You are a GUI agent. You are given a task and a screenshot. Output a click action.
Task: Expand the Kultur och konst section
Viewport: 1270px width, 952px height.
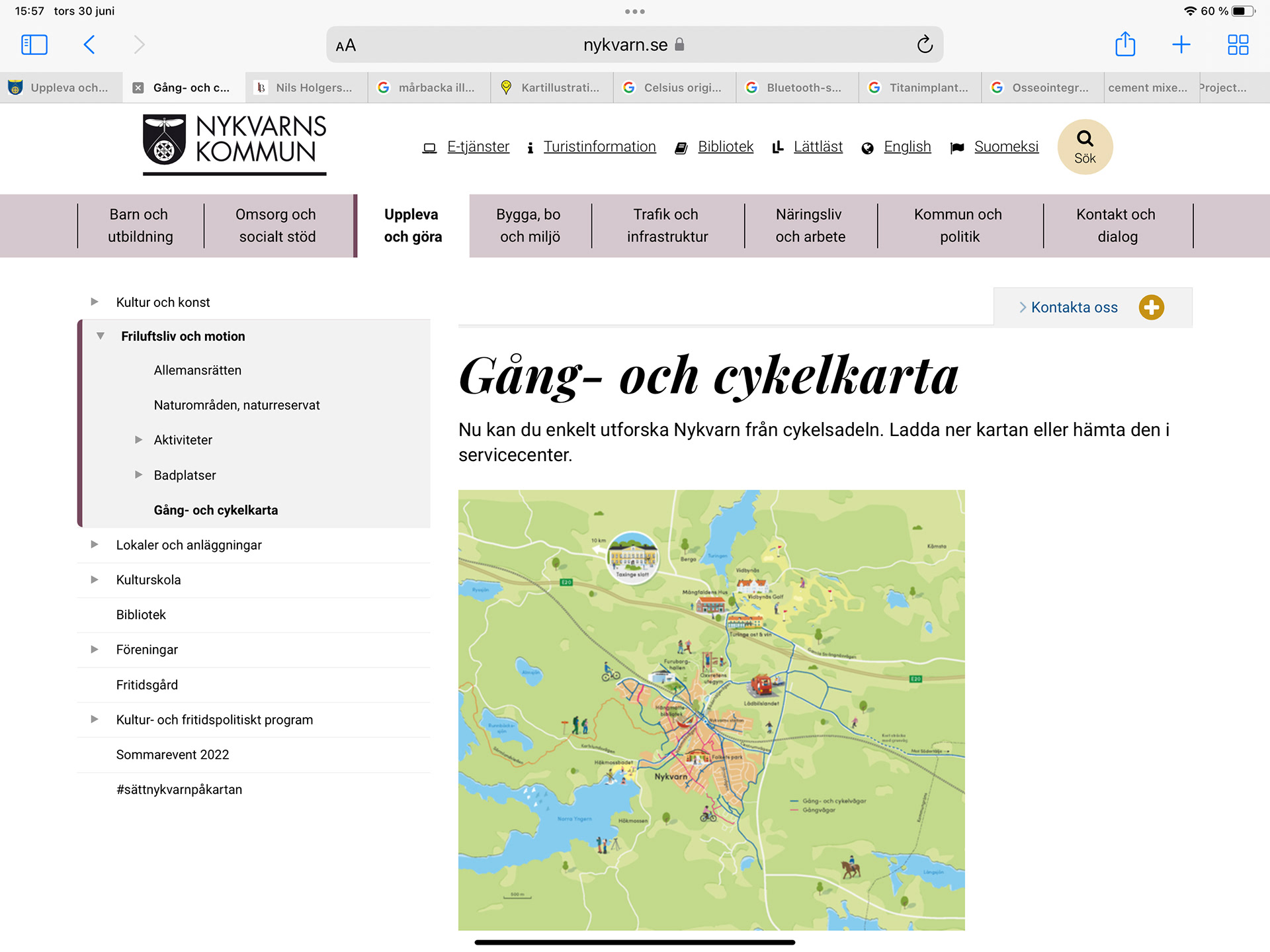[x=95, y=302]
